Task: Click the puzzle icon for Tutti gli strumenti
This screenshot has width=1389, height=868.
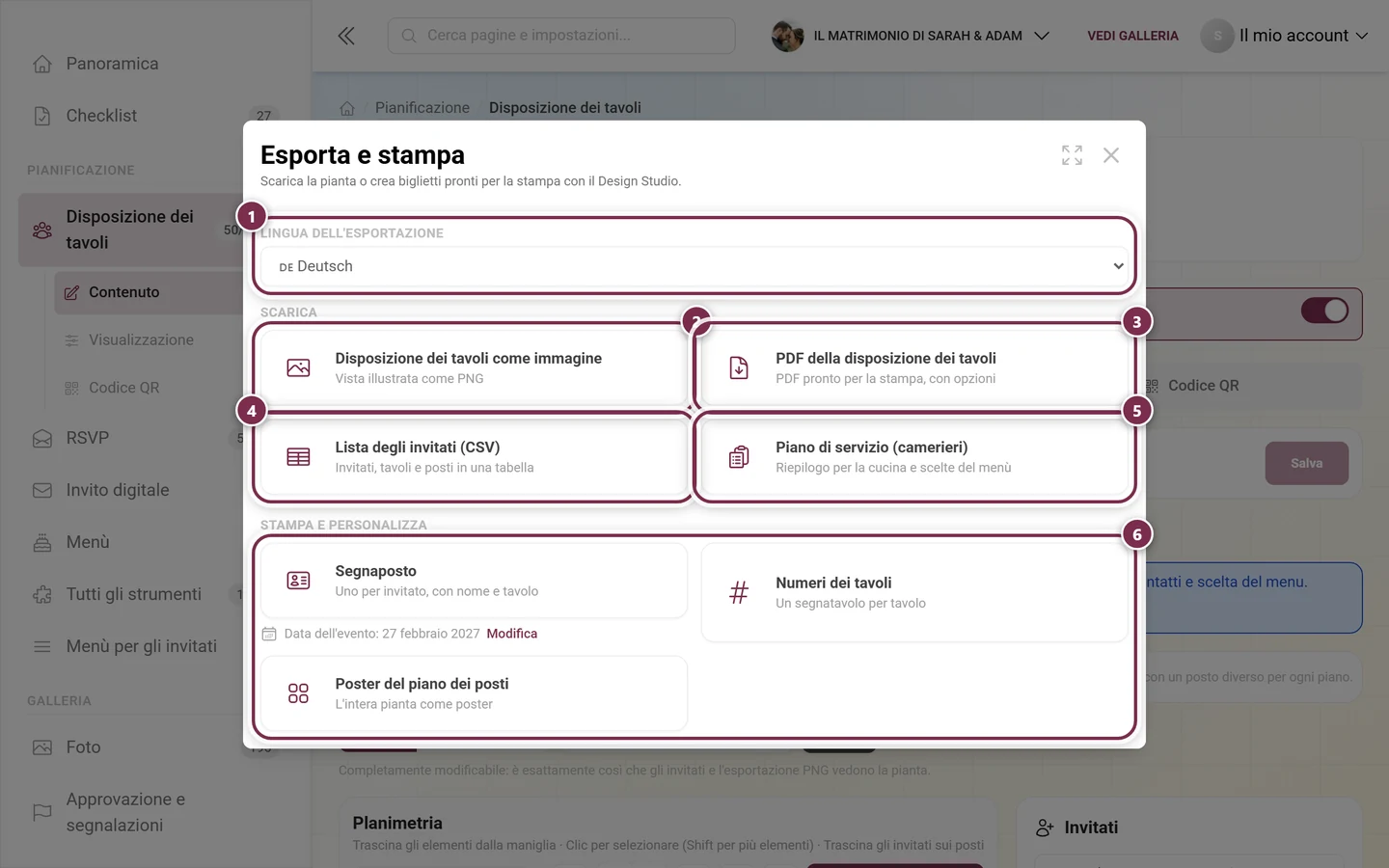Action: coord(42,594)
